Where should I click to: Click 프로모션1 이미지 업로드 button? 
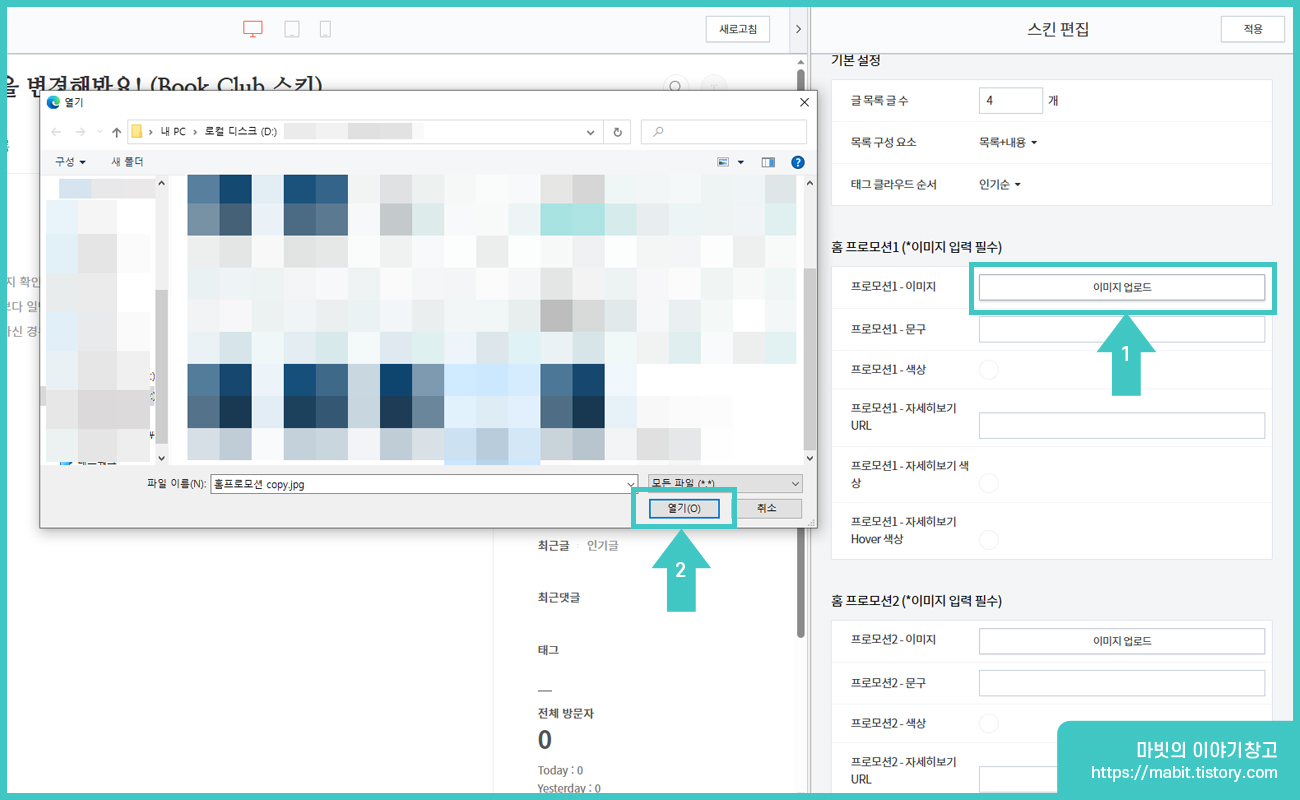point(1122,287)
